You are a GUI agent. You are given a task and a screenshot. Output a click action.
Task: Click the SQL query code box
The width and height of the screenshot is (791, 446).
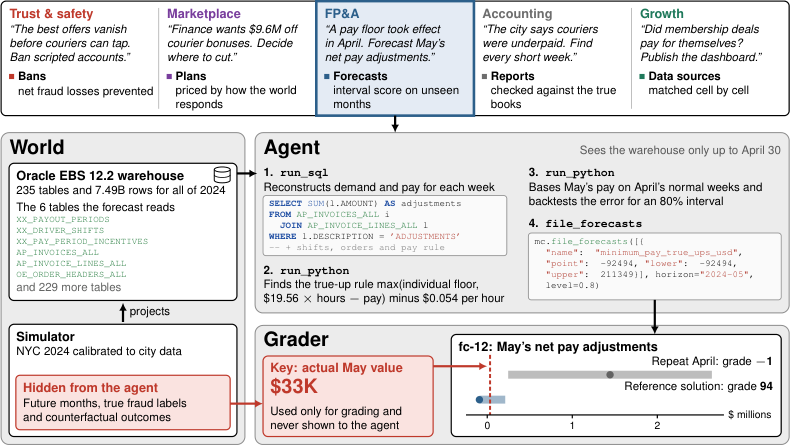click(385, 226)
